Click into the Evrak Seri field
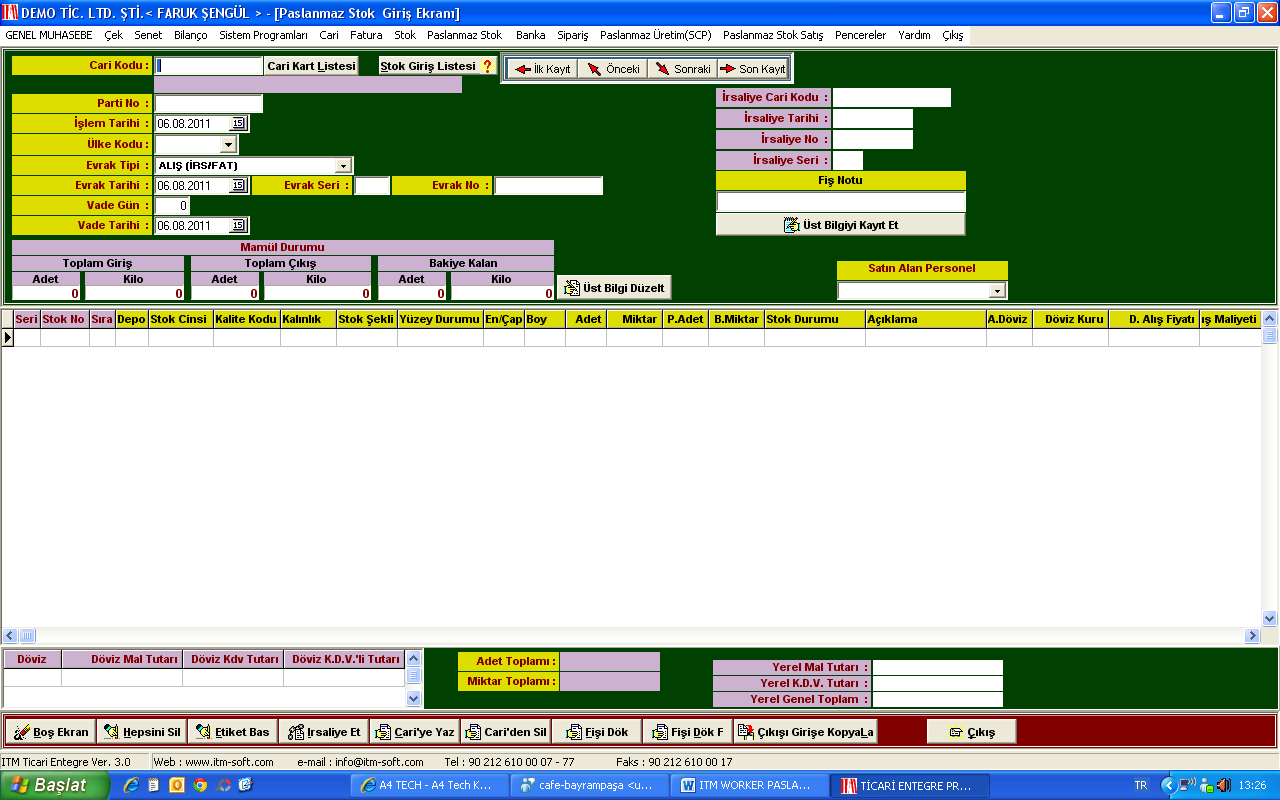Image resolution: width=1280 pixels, height=800 pixels. [372, 186]
